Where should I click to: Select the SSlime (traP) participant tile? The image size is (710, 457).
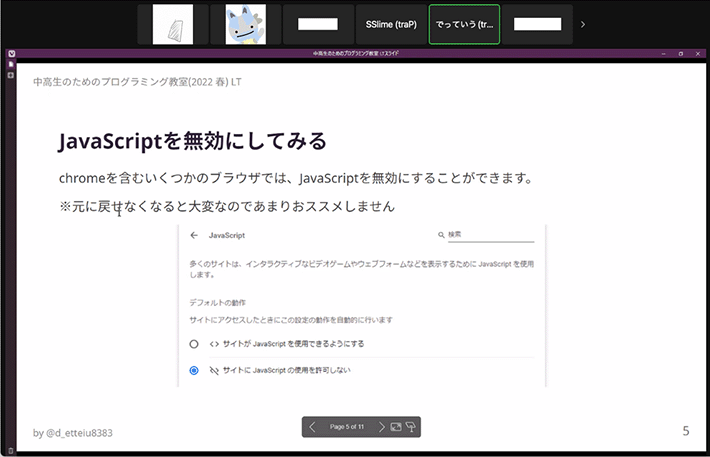point(389,24)
